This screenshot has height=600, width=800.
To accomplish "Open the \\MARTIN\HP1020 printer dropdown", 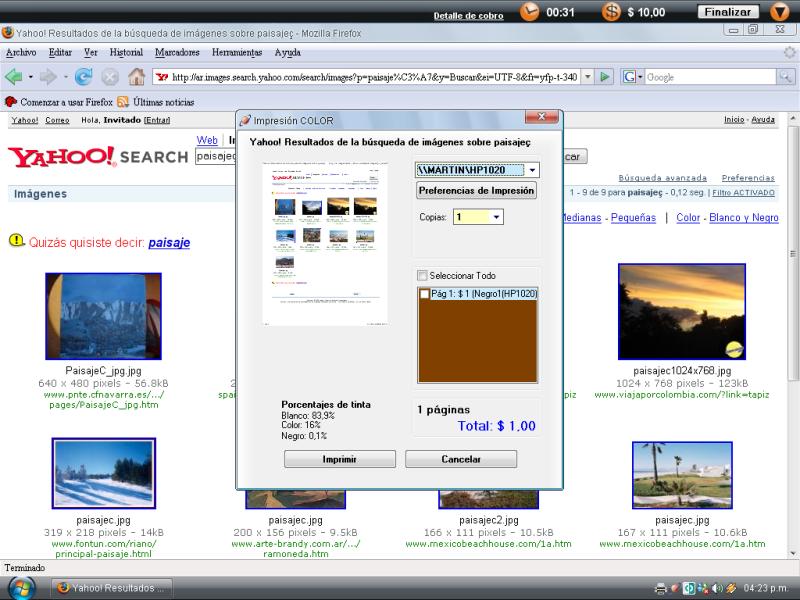I will (x=532, y=170).
